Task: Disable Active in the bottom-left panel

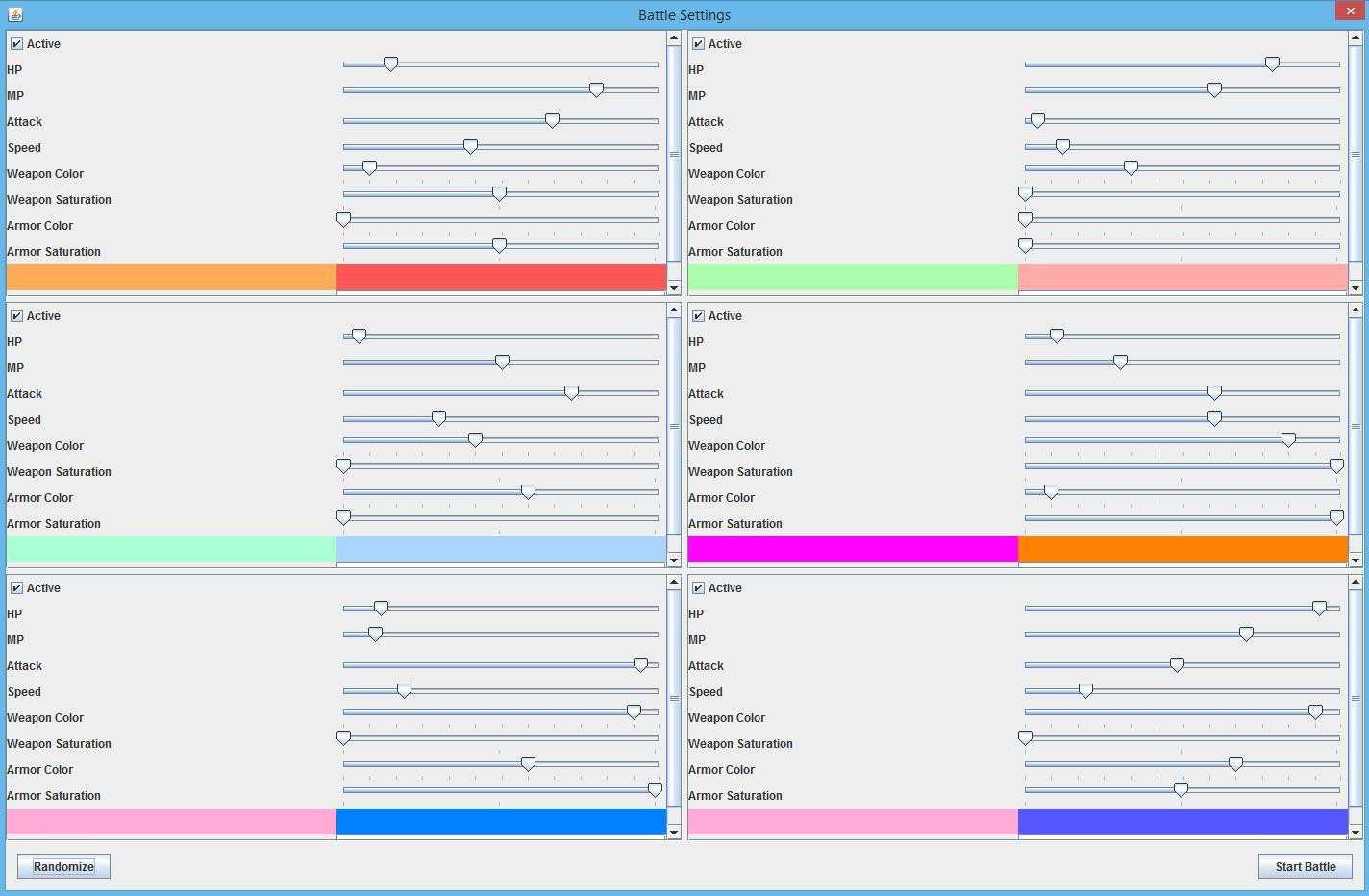Action: click(x=16, y=588)
